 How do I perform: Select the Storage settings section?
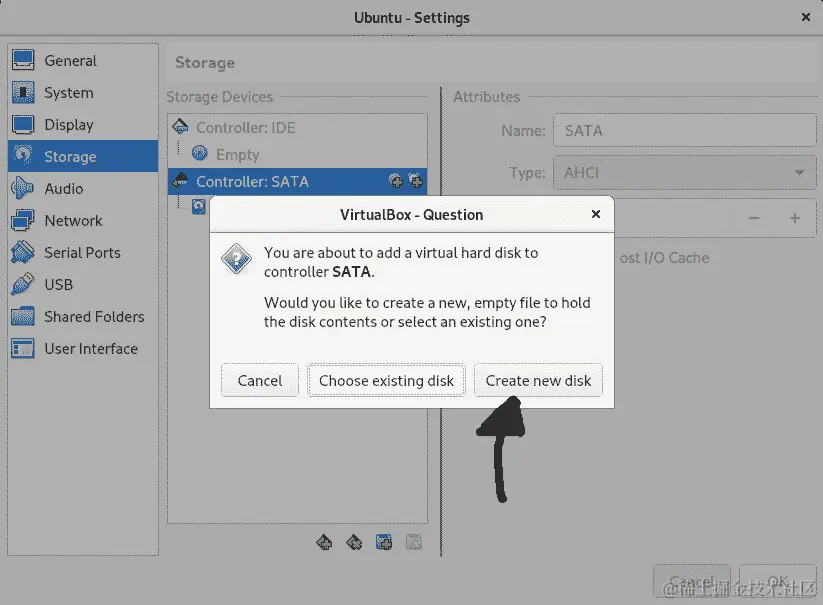(83, 156)
